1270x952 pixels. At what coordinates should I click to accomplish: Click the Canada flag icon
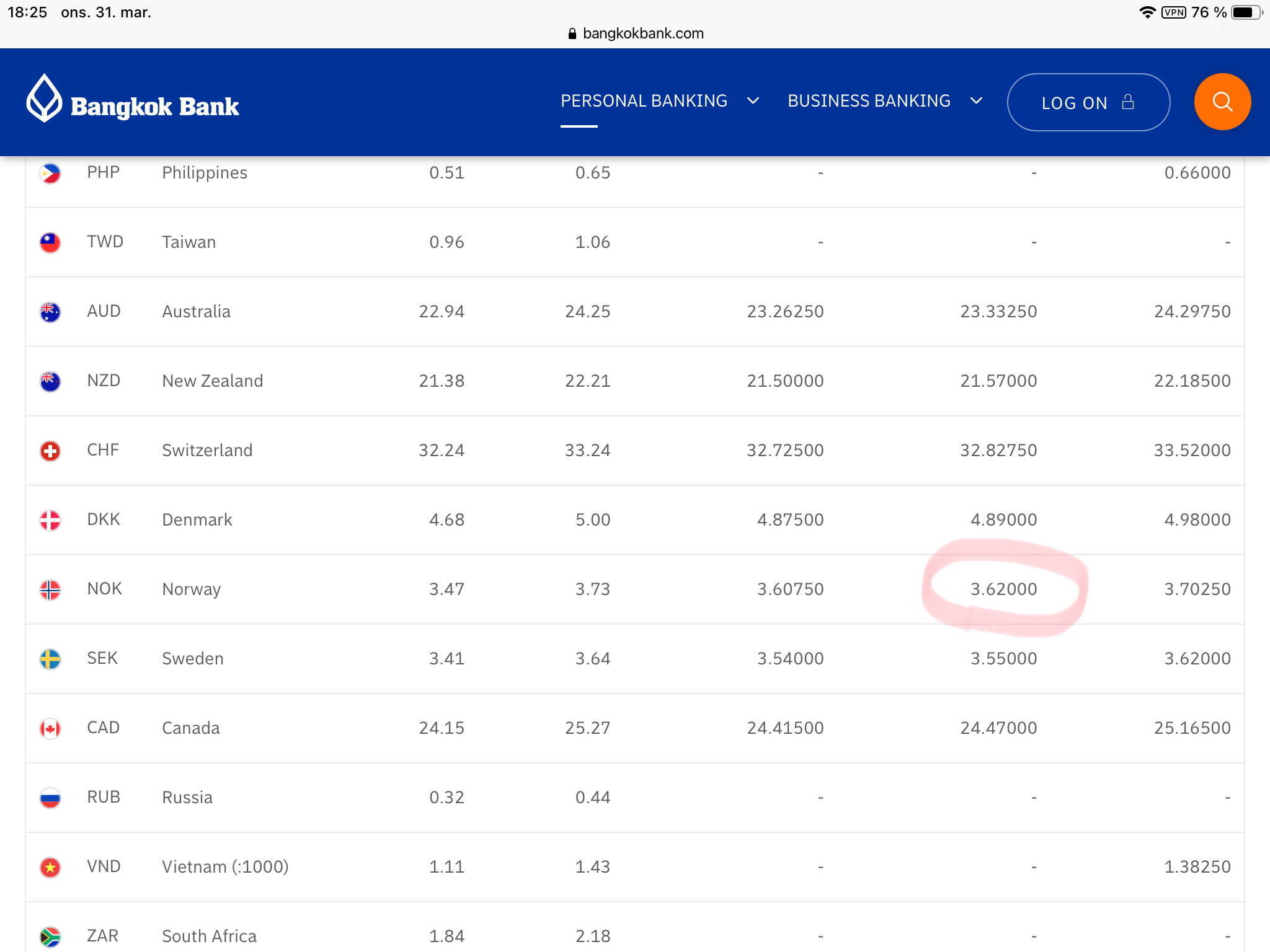pyautogui.click(x=50, y=728)
